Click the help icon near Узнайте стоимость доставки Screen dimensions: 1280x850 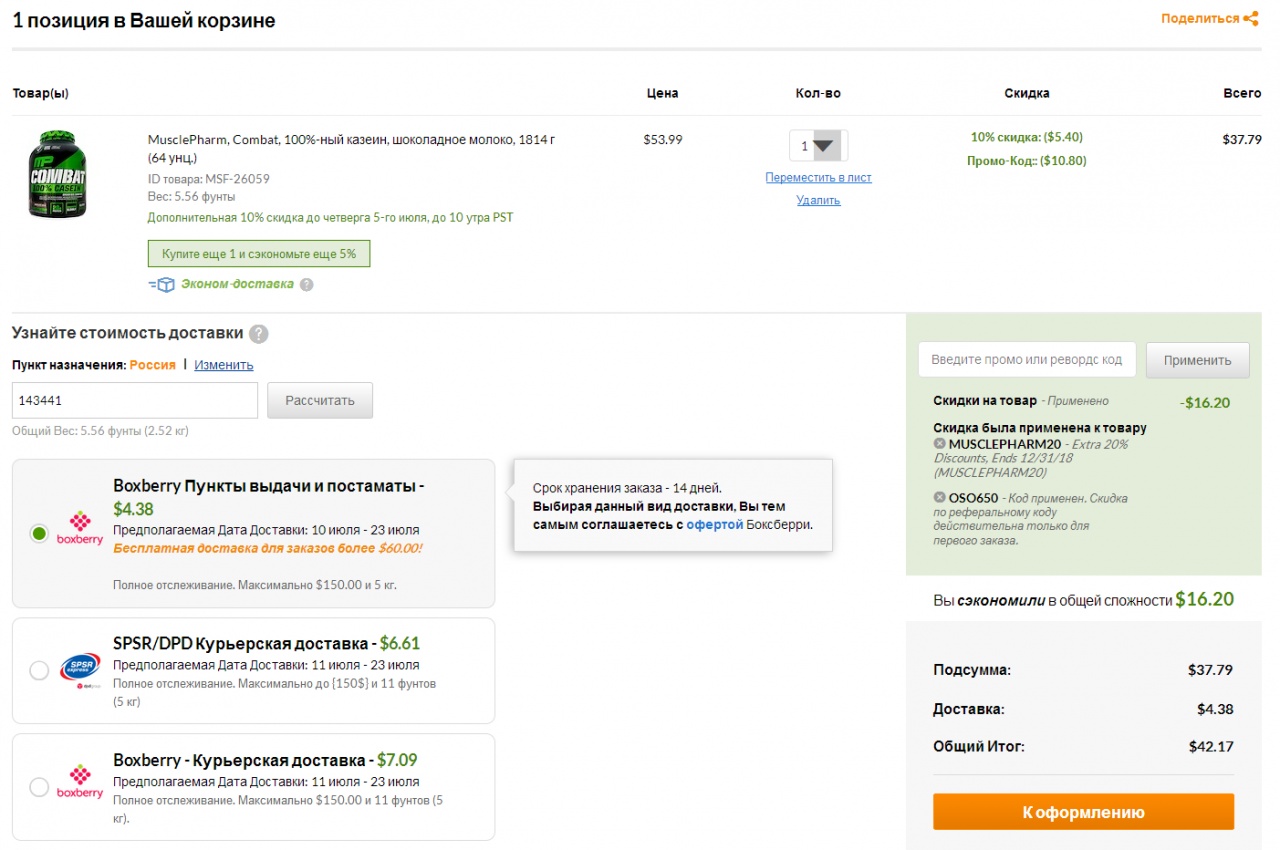[x=258, y=334]
